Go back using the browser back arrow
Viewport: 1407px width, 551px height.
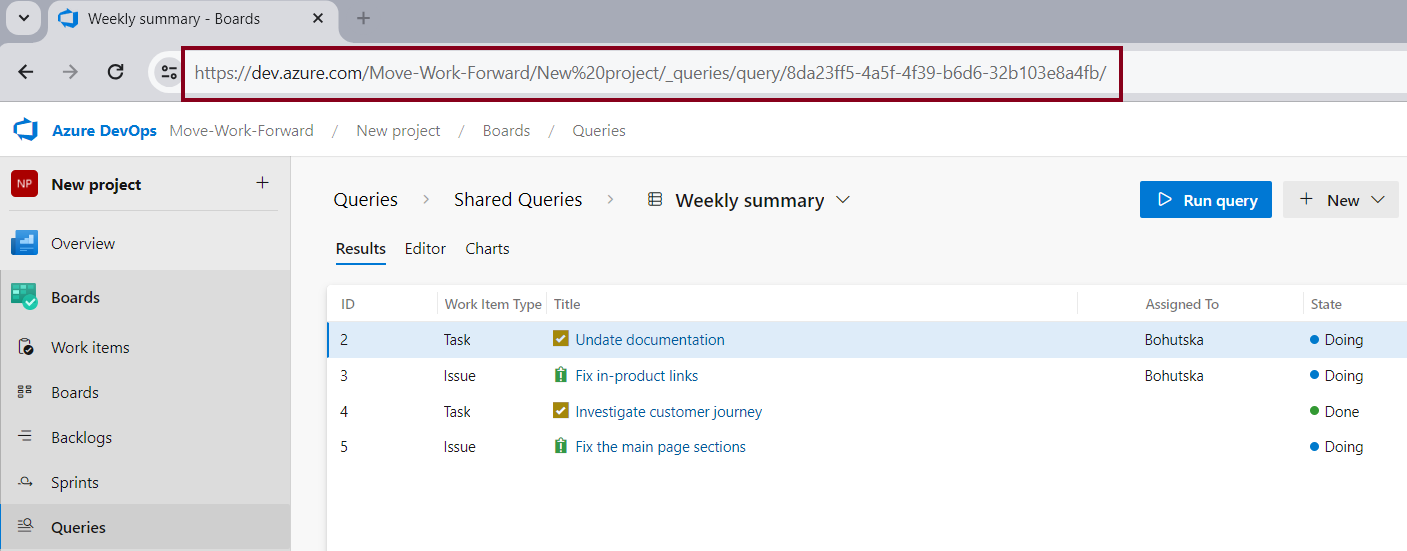[x=26, y=72]
